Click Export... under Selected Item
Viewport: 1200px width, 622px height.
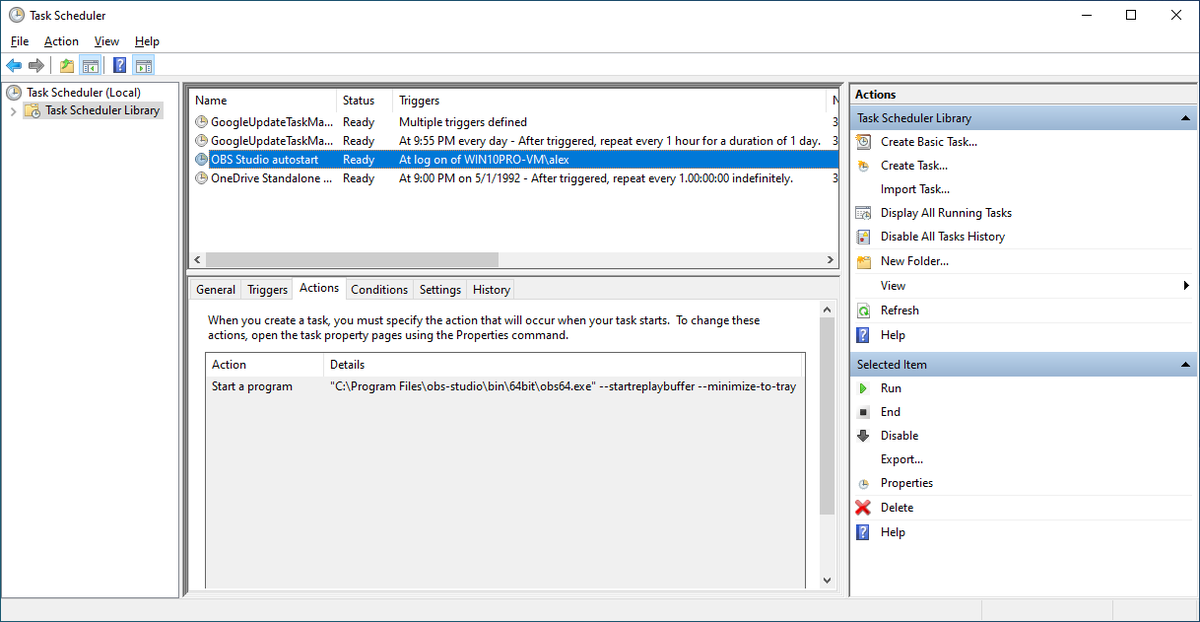click(x=902, y=459)
